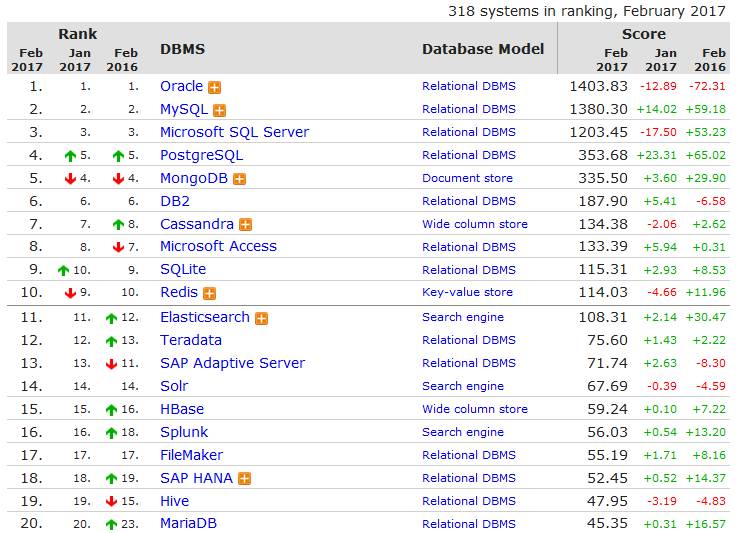
Task: Click the Database Model column header
Action: point(483,49)
